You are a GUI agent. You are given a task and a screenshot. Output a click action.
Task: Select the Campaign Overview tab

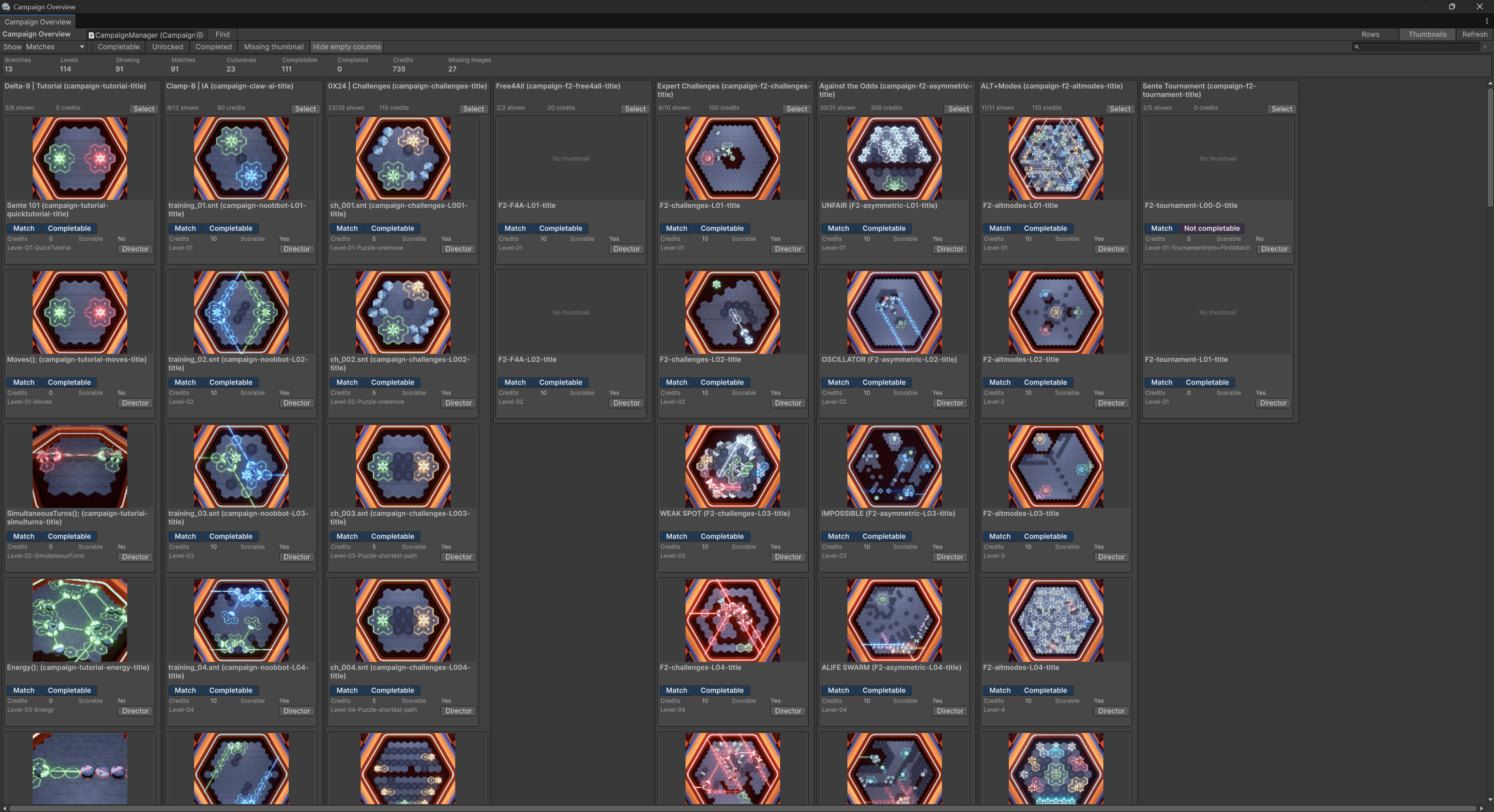click(x=38, y=22)
